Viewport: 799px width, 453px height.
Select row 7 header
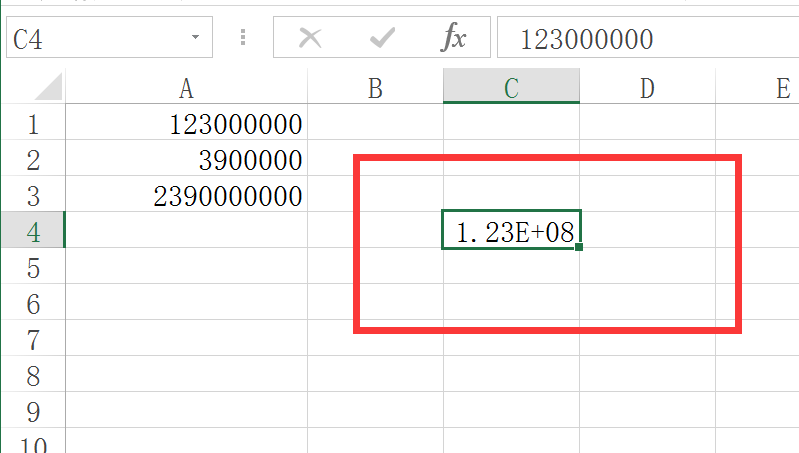pyautogui.click(x=33, y=338)
